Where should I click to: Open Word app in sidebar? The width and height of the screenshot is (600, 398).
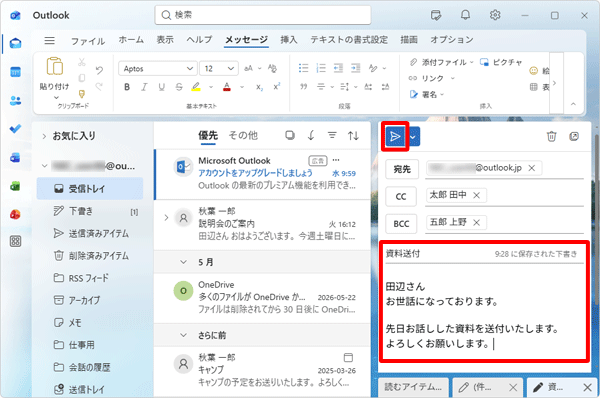(15, 157)
